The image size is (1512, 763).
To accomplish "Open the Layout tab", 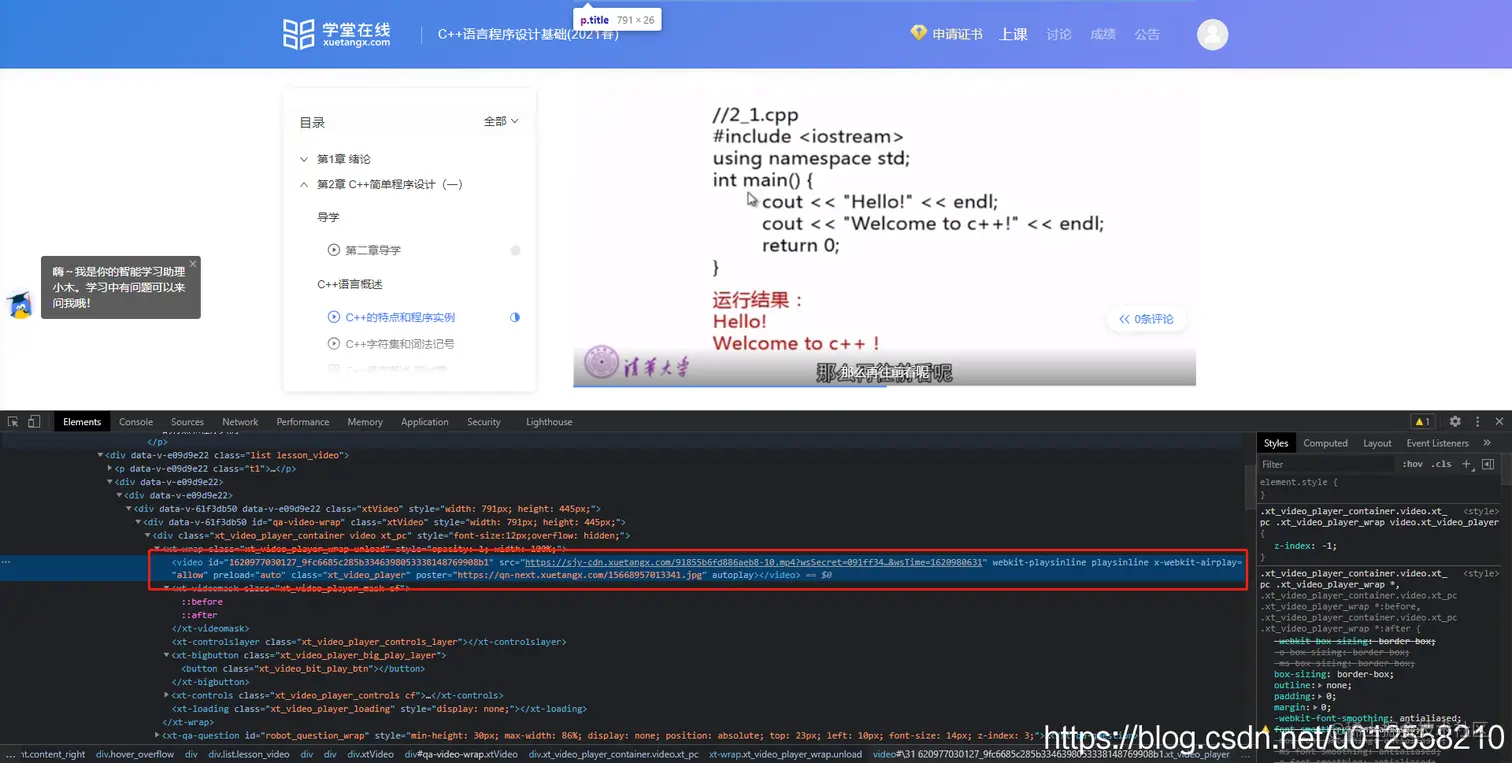I will point(1377,443).
